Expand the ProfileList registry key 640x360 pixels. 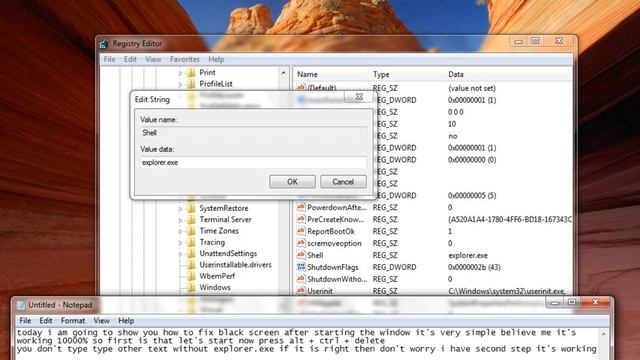coord(180,84)
